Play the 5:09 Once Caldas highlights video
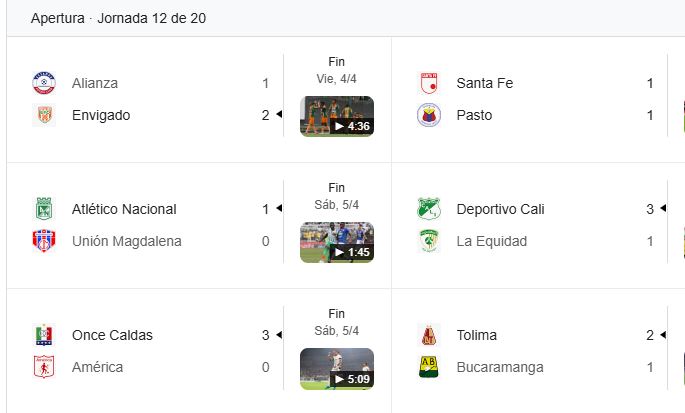The height and width of the screenshot is (413, 685). 337,368
